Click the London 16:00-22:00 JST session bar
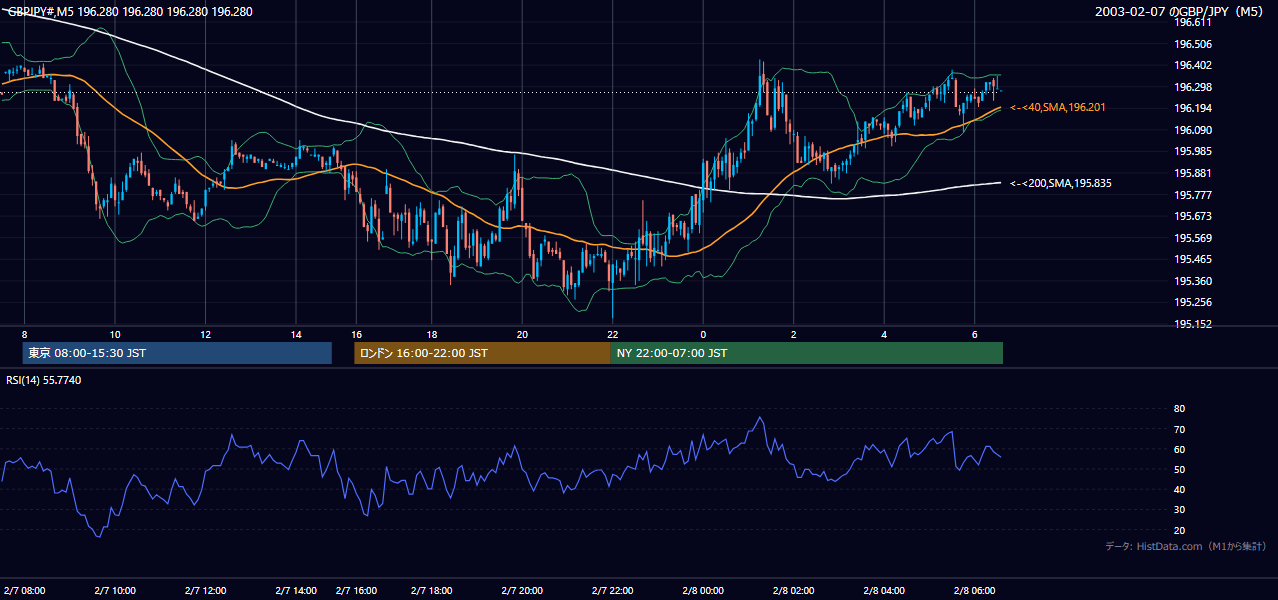 482,353
